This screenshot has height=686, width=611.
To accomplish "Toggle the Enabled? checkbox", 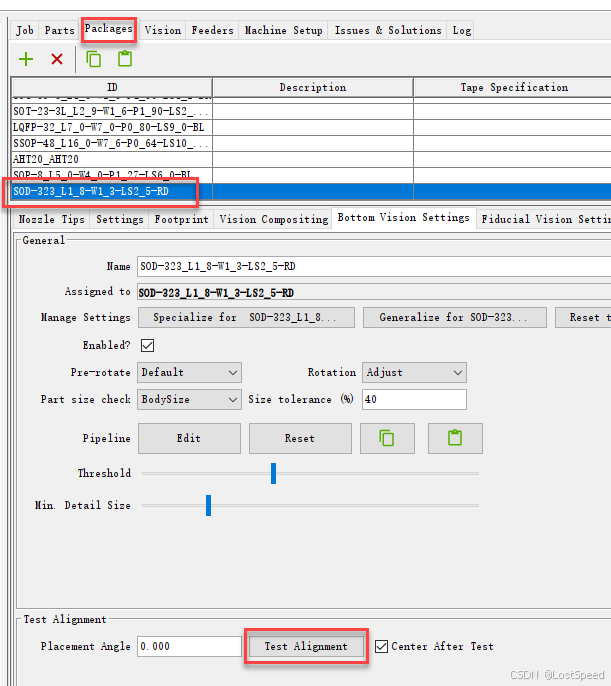I will 147,345.
